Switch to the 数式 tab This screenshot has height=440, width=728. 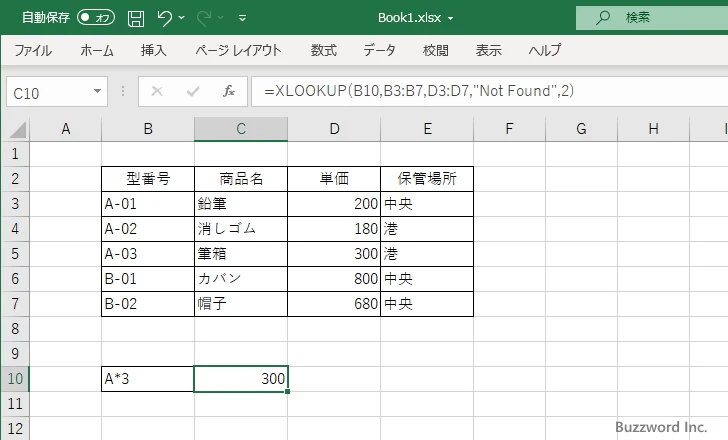[x=324, y=50]
